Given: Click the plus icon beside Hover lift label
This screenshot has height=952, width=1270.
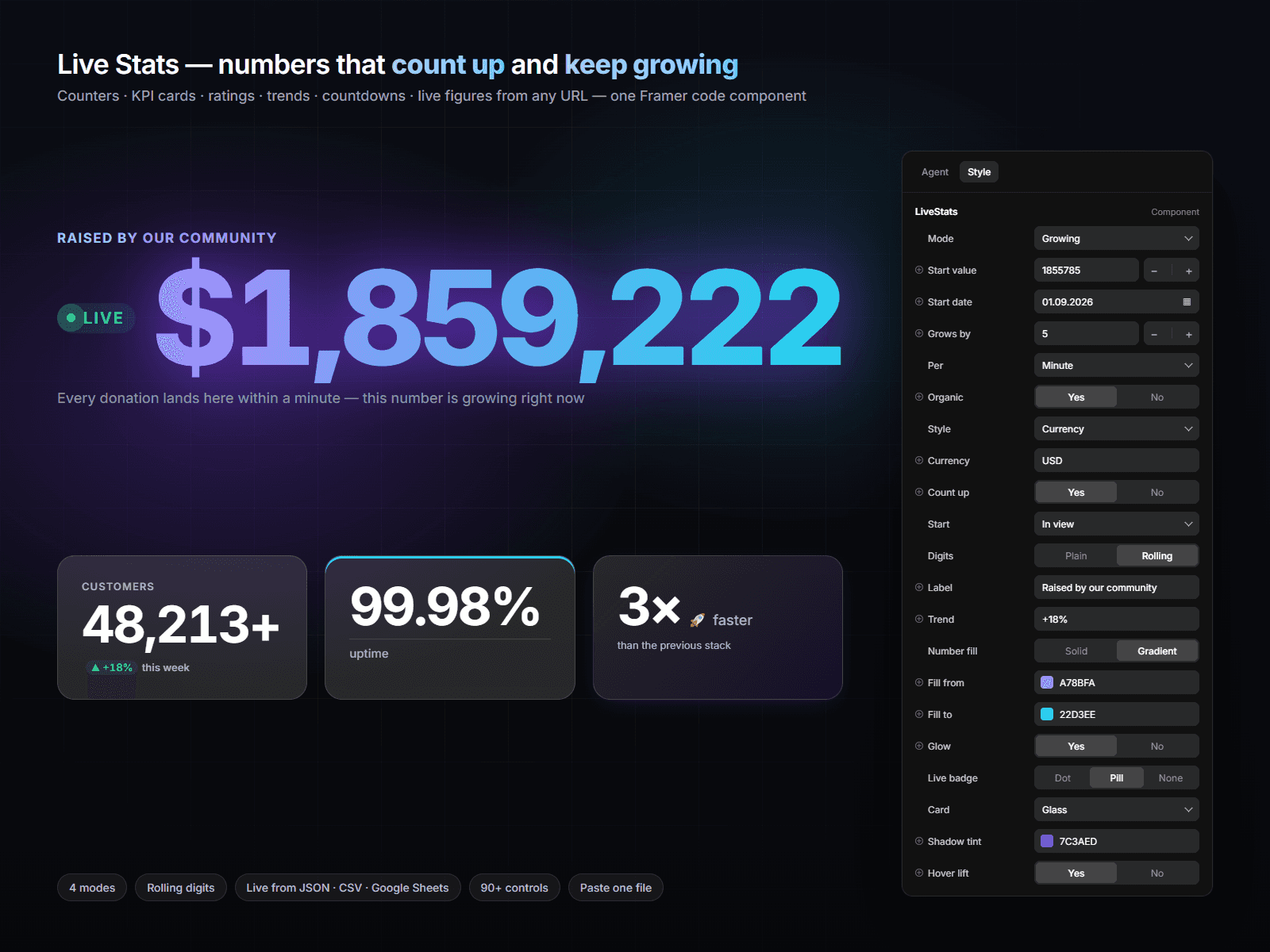Looking at the screenshot, I should click(x=919, y=873).
